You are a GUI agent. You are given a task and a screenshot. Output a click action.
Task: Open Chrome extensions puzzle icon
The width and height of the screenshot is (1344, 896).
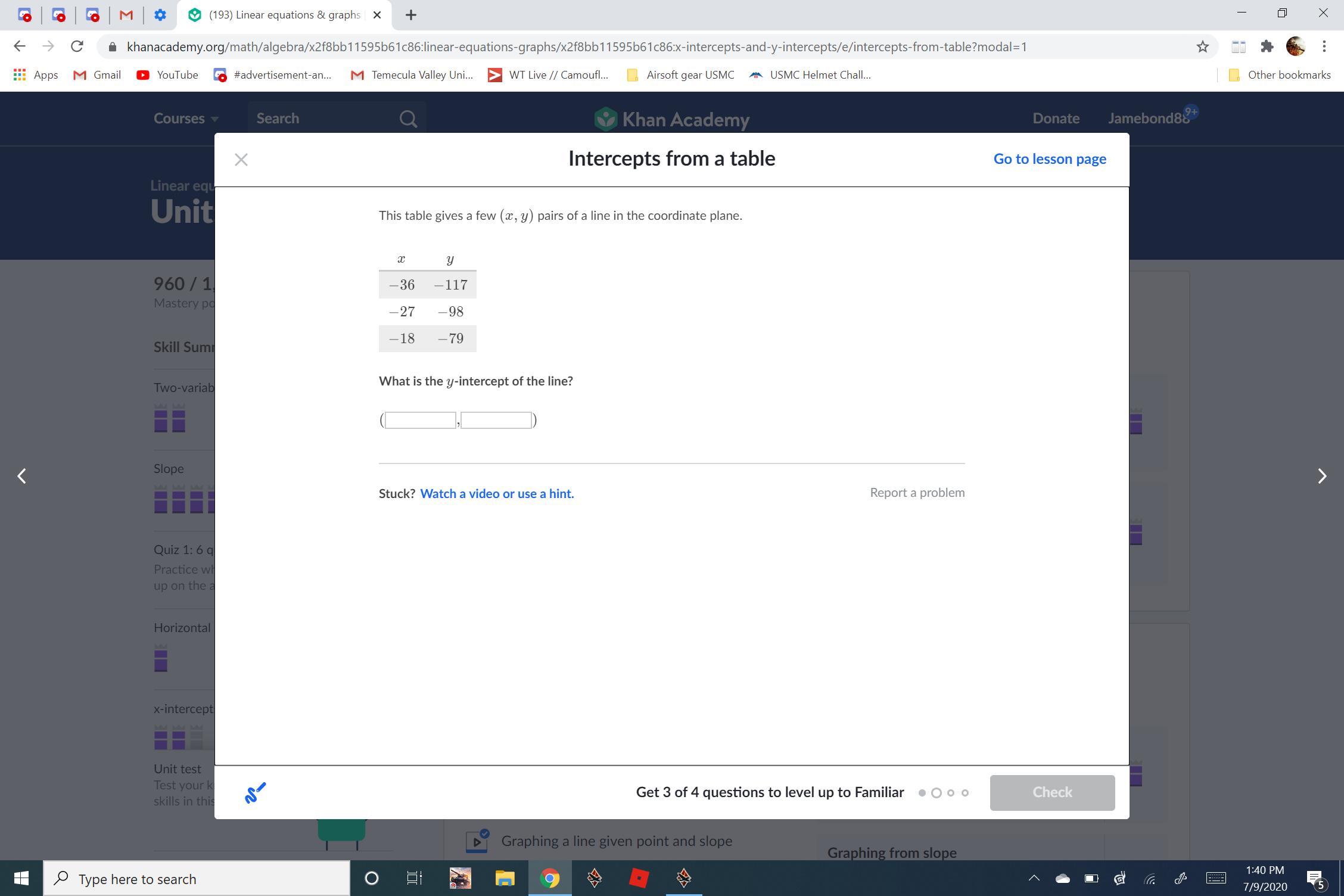pos(1267,46)
